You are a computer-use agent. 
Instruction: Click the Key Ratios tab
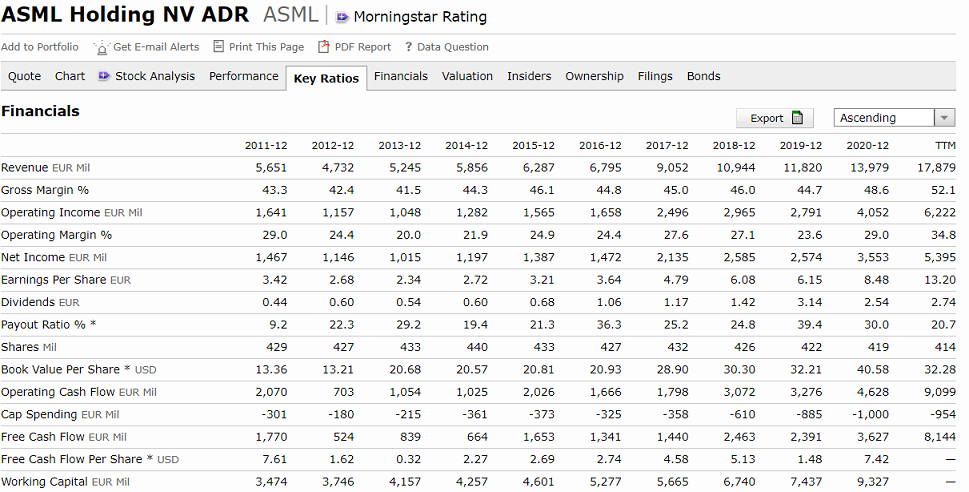326,79
